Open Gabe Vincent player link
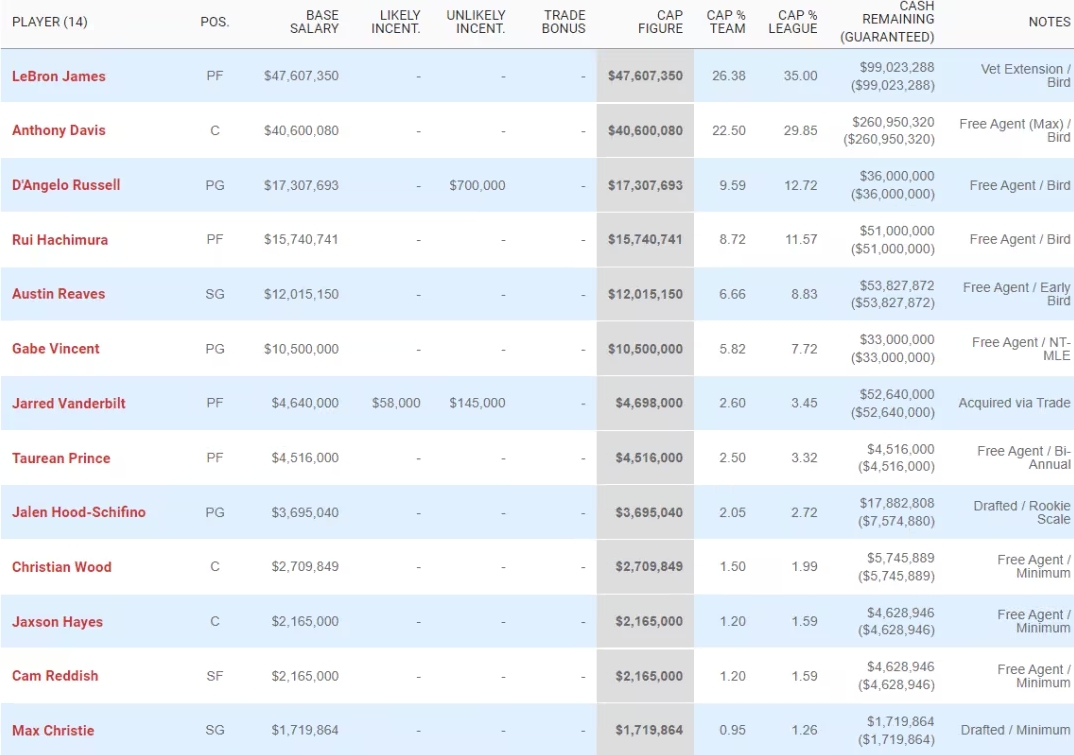1074x755 pixels. (x=55, y=349)
